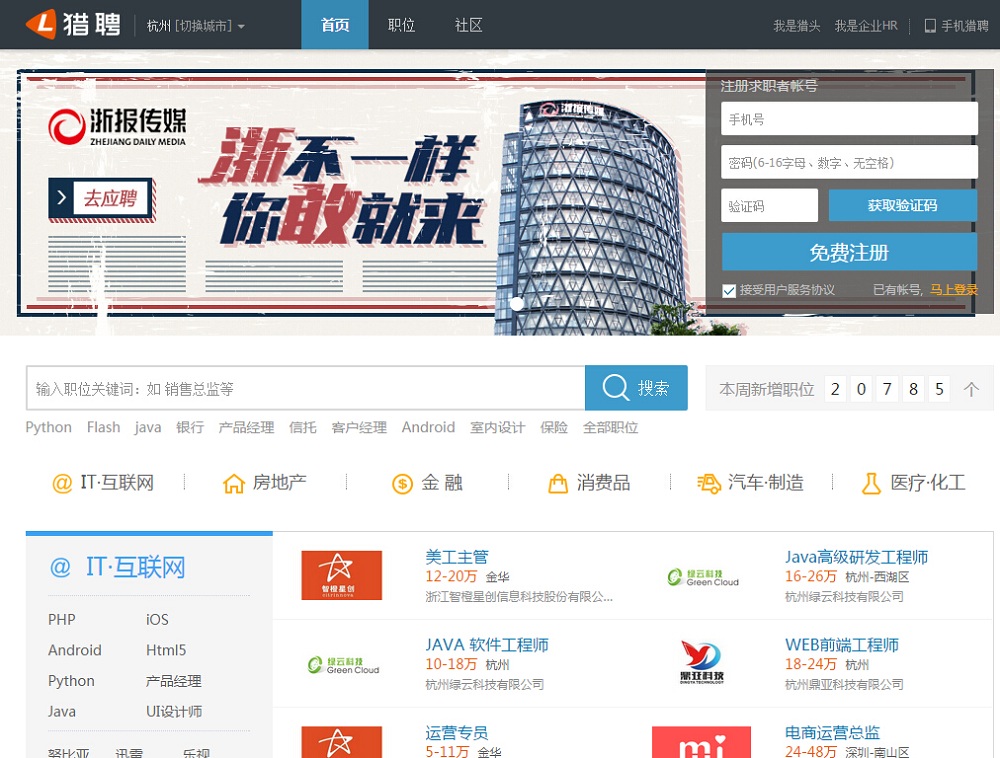Select the 室内设计 keyword link
The image size is (1000, 758).
tap(497, 427)
